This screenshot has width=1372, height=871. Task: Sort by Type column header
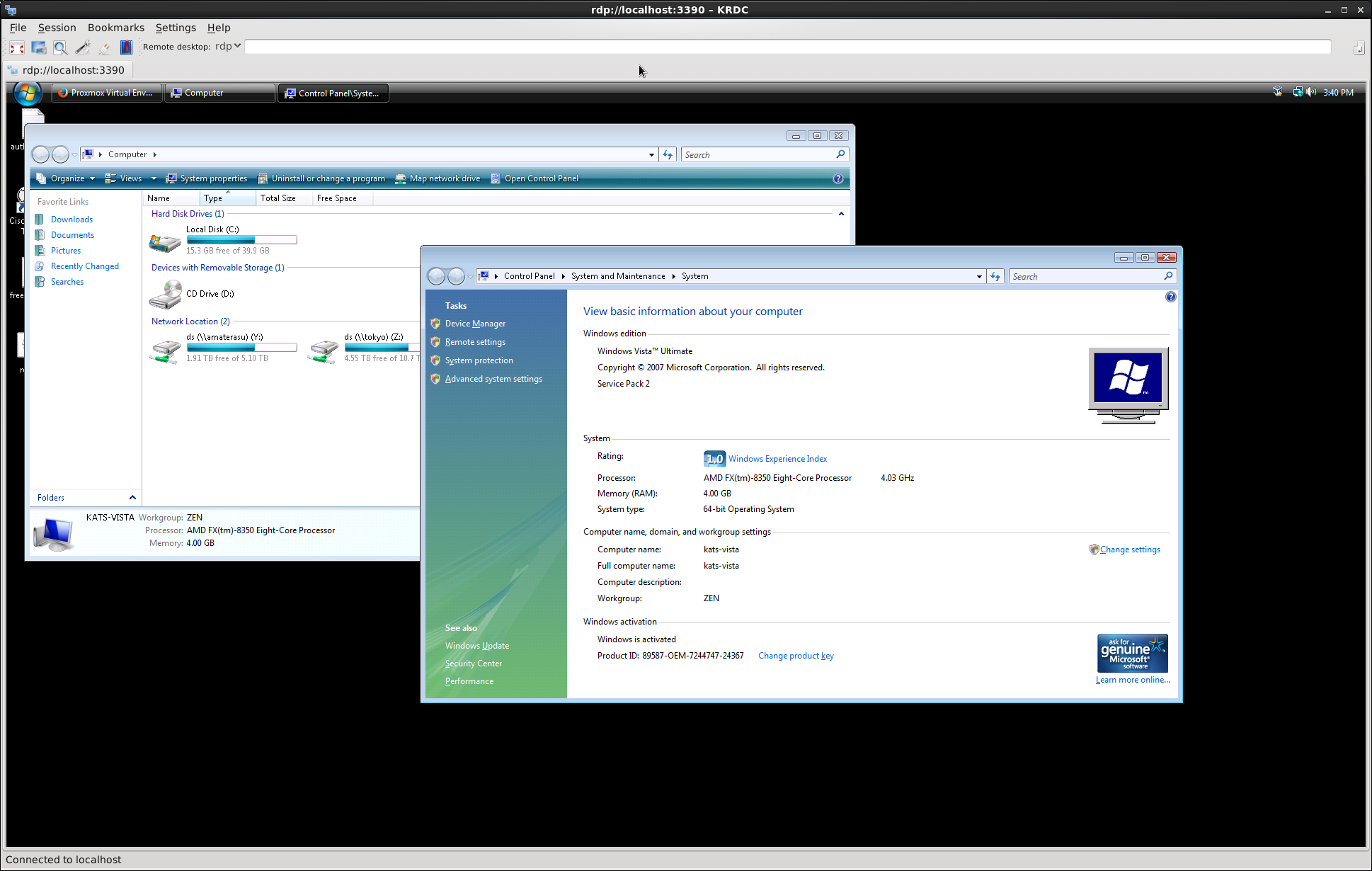coord(227,198)
